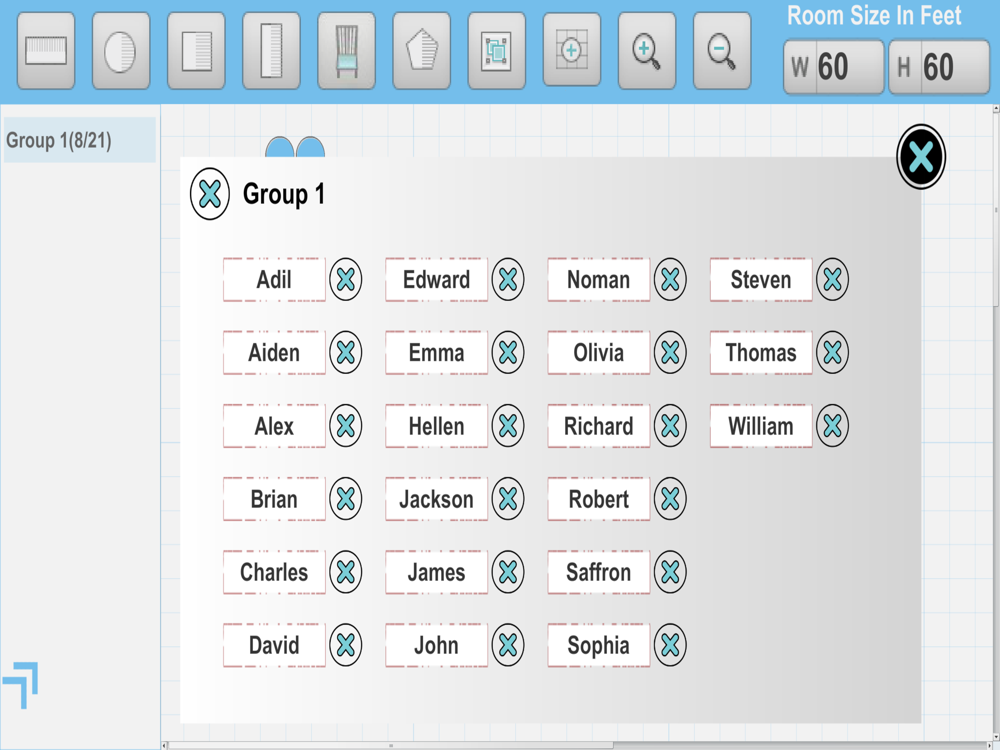Image resolution: width=1000 pixels, height=750 pixels.
Task: Remove Edward from the group
Action: pyautogui.click(x=508, y=279)
